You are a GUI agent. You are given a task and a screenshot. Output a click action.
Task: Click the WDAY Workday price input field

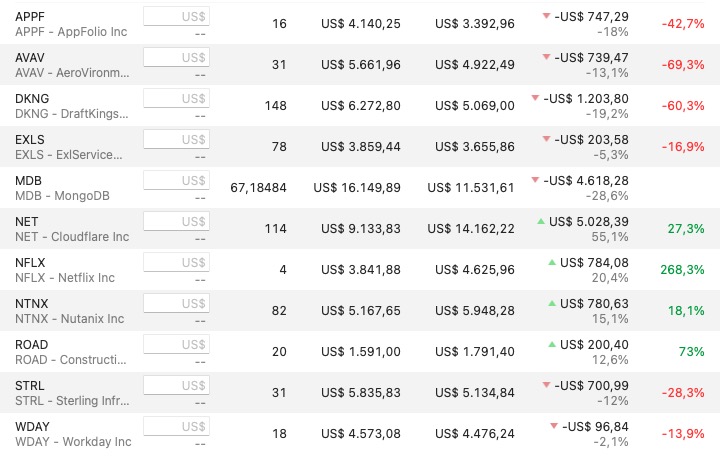[x=176, y=427]
